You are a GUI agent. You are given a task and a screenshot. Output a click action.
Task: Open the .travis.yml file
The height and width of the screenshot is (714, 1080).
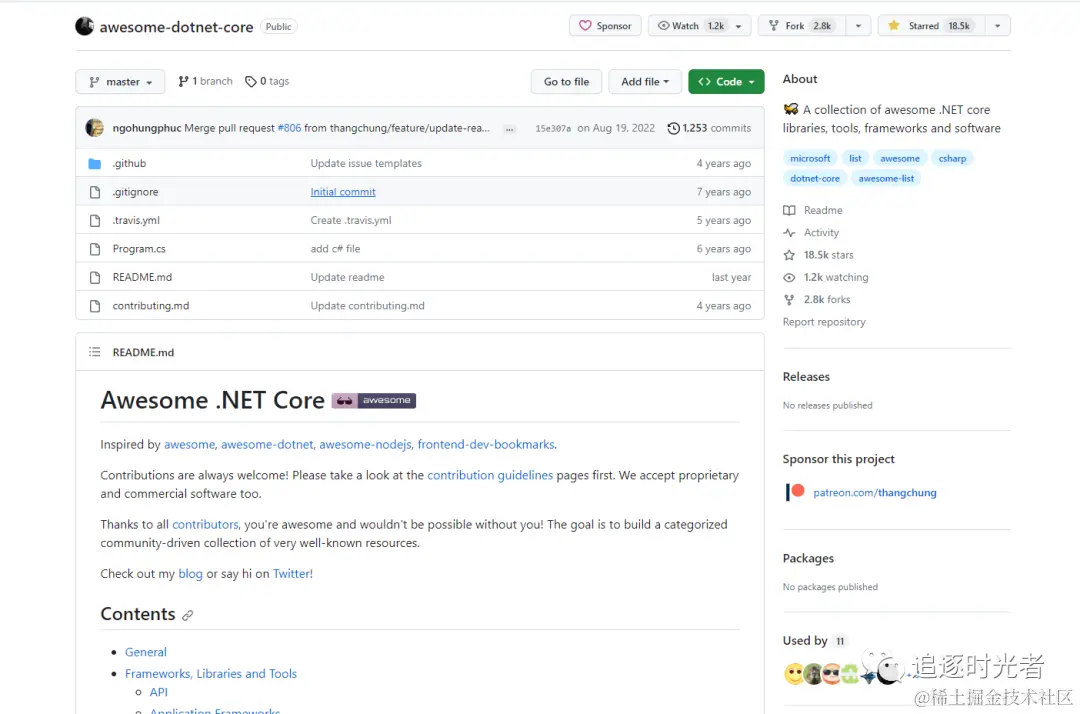click(136, 220)
